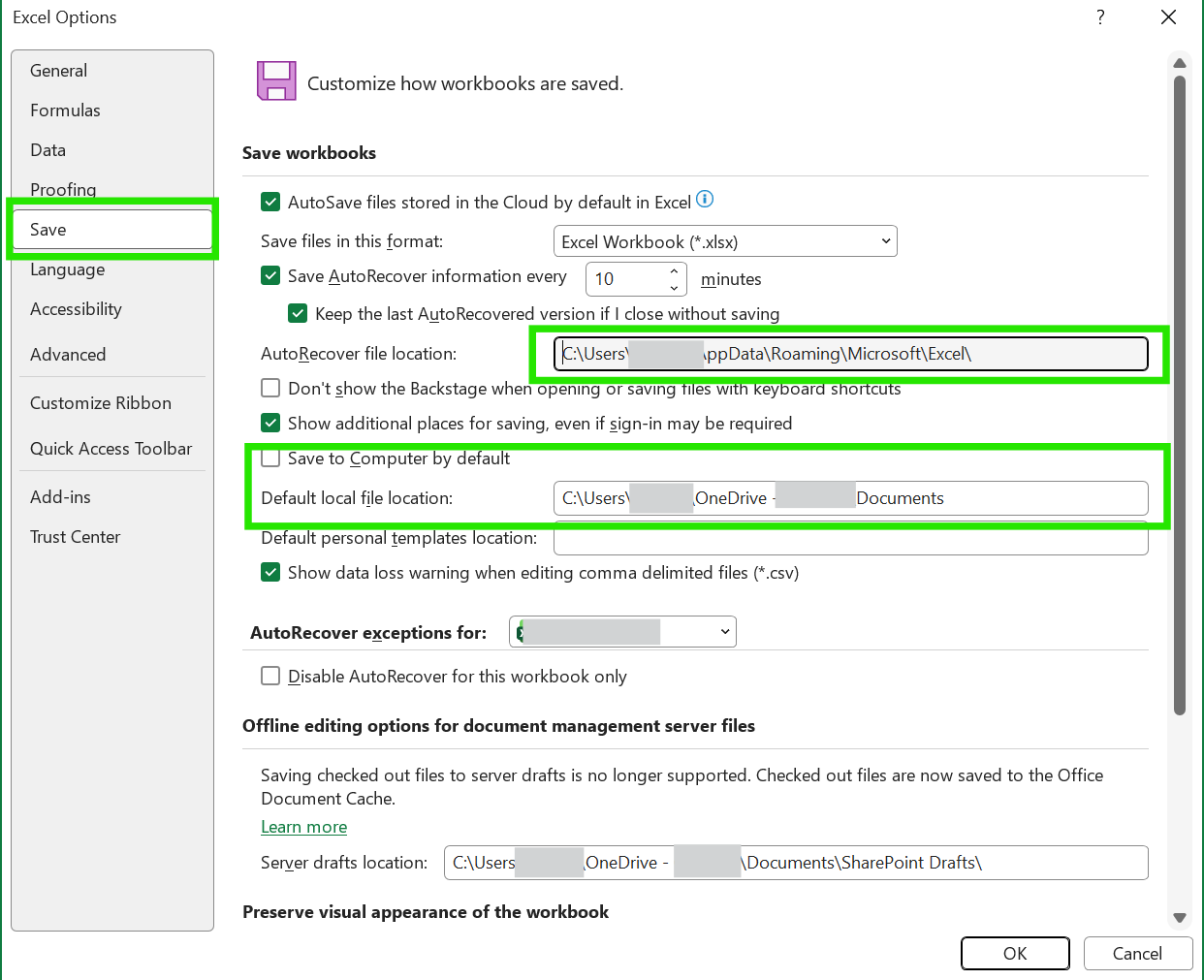Click Cancel to discard changes

pyautogui.click(x=1137, y=954)
